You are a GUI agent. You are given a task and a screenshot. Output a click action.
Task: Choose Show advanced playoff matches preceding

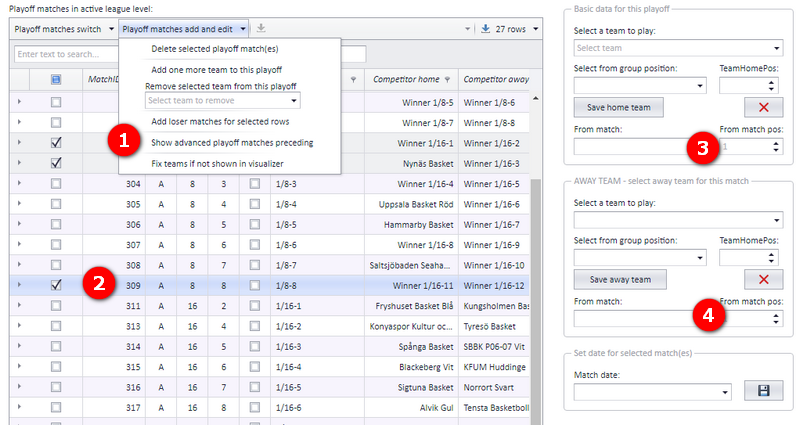(232, 143)
